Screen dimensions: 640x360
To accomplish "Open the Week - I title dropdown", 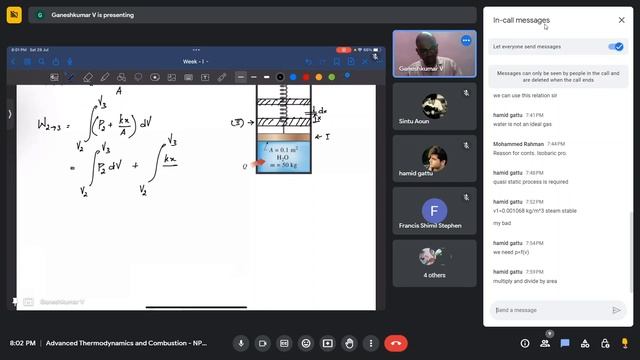I will tap(196, 62).
